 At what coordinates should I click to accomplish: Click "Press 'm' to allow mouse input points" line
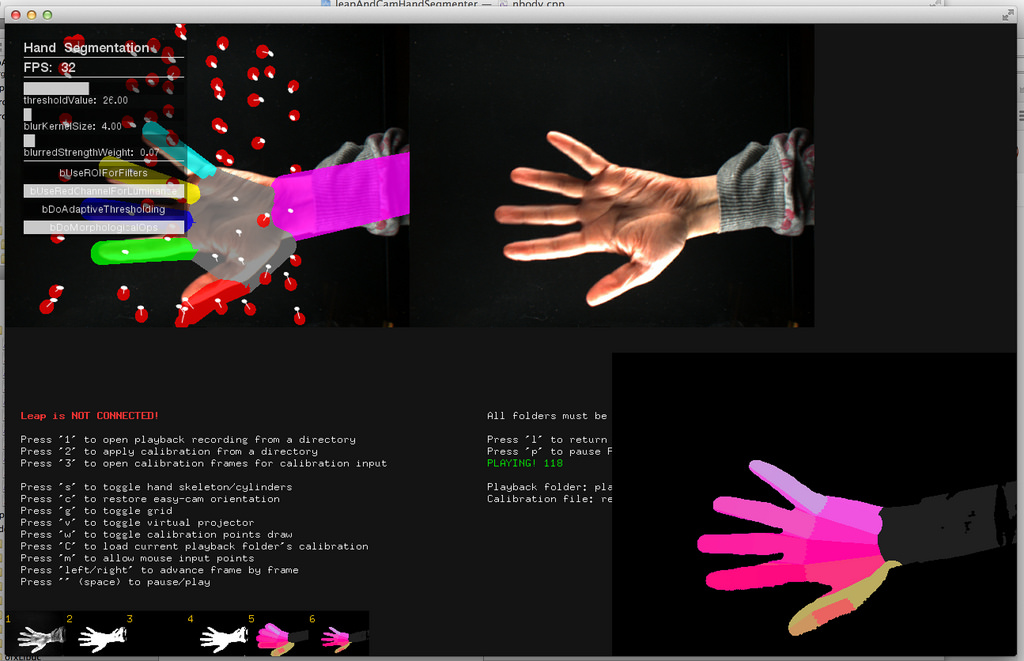pyautogui.click(x=137, y=558)
